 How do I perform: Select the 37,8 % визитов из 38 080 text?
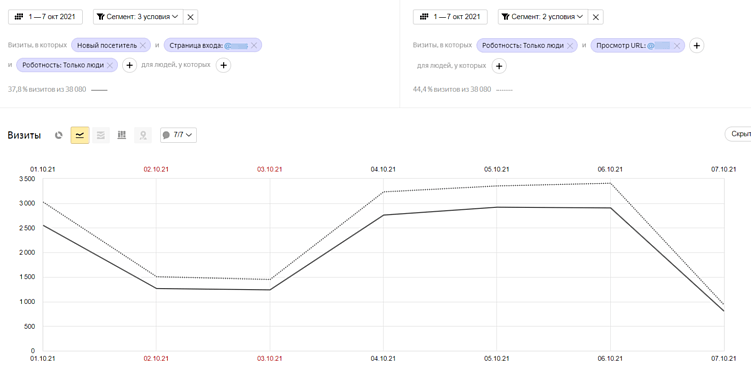tap(47, 89)
